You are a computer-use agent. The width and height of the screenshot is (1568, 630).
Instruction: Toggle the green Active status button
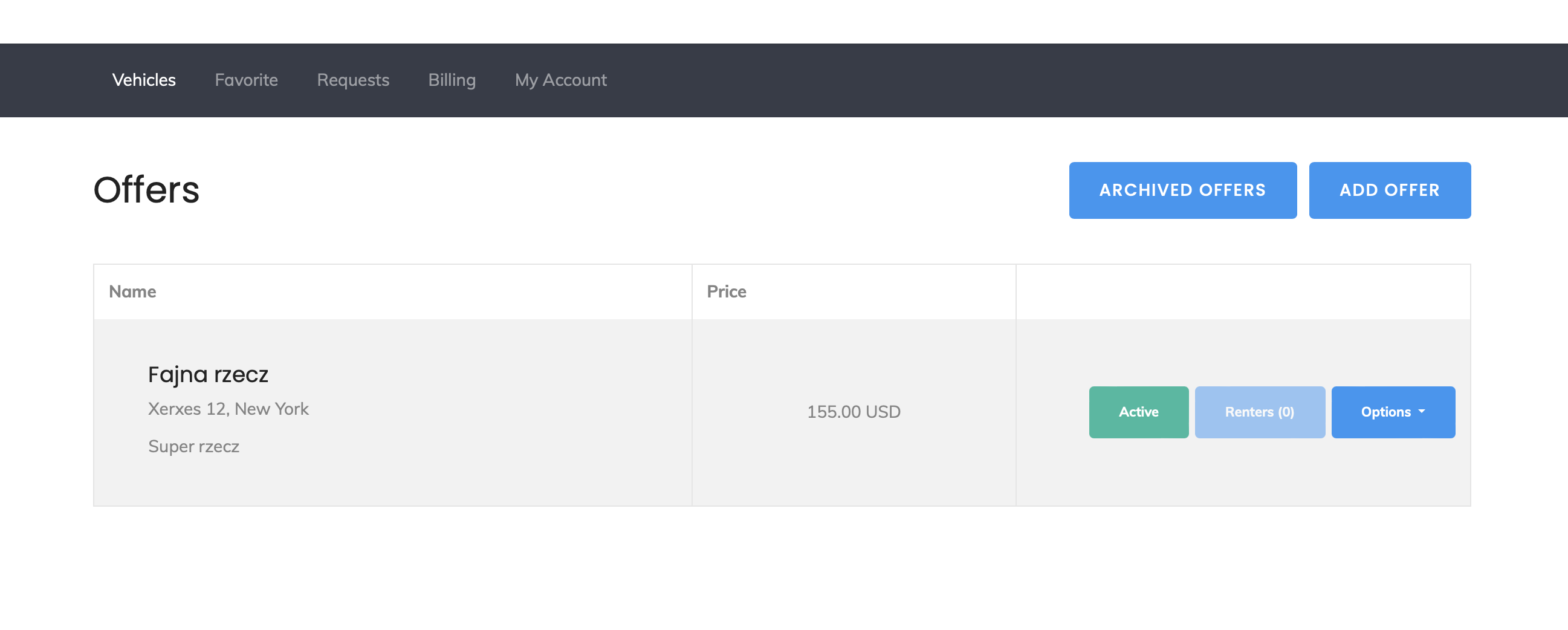coord(1138,412)
